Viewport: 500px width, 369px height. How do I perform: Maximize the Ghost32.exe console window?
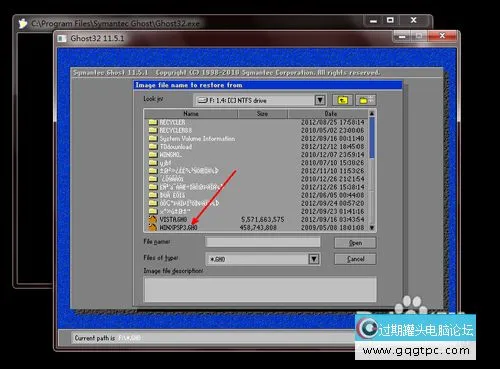pyautogui.click(x=390, y=20)
